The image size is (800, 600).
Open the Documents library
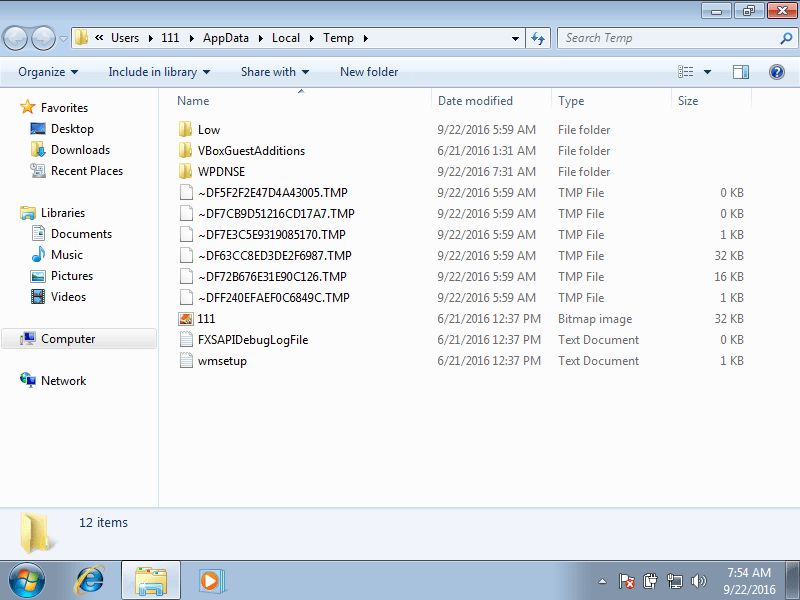(x=81, y=234)
